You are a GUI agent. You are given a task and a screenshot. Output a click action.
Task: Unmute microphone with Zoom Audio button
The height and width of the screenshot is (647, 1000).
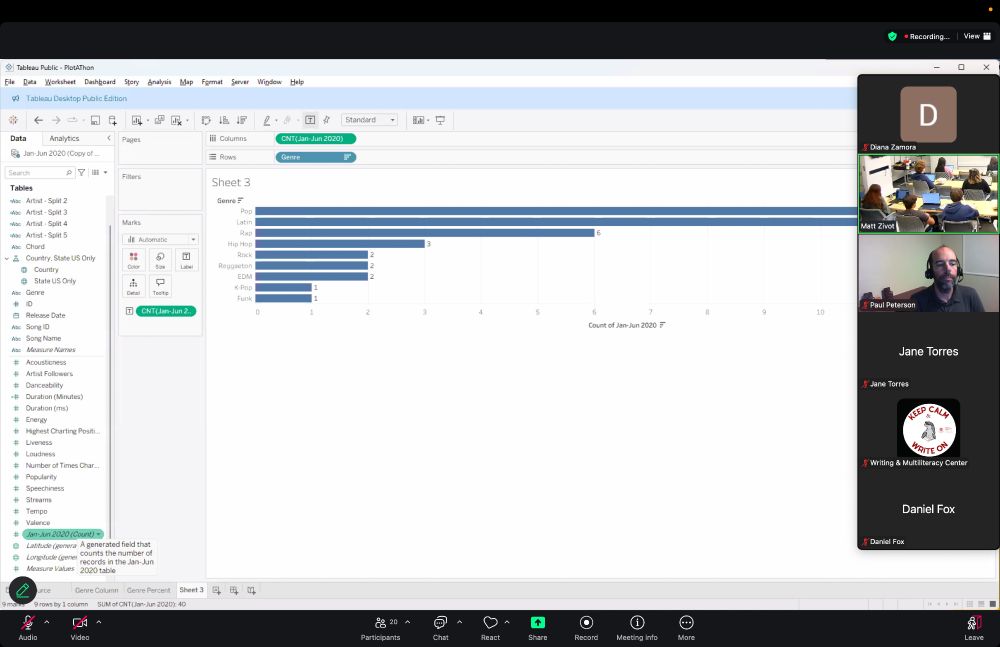coord(27,628)
